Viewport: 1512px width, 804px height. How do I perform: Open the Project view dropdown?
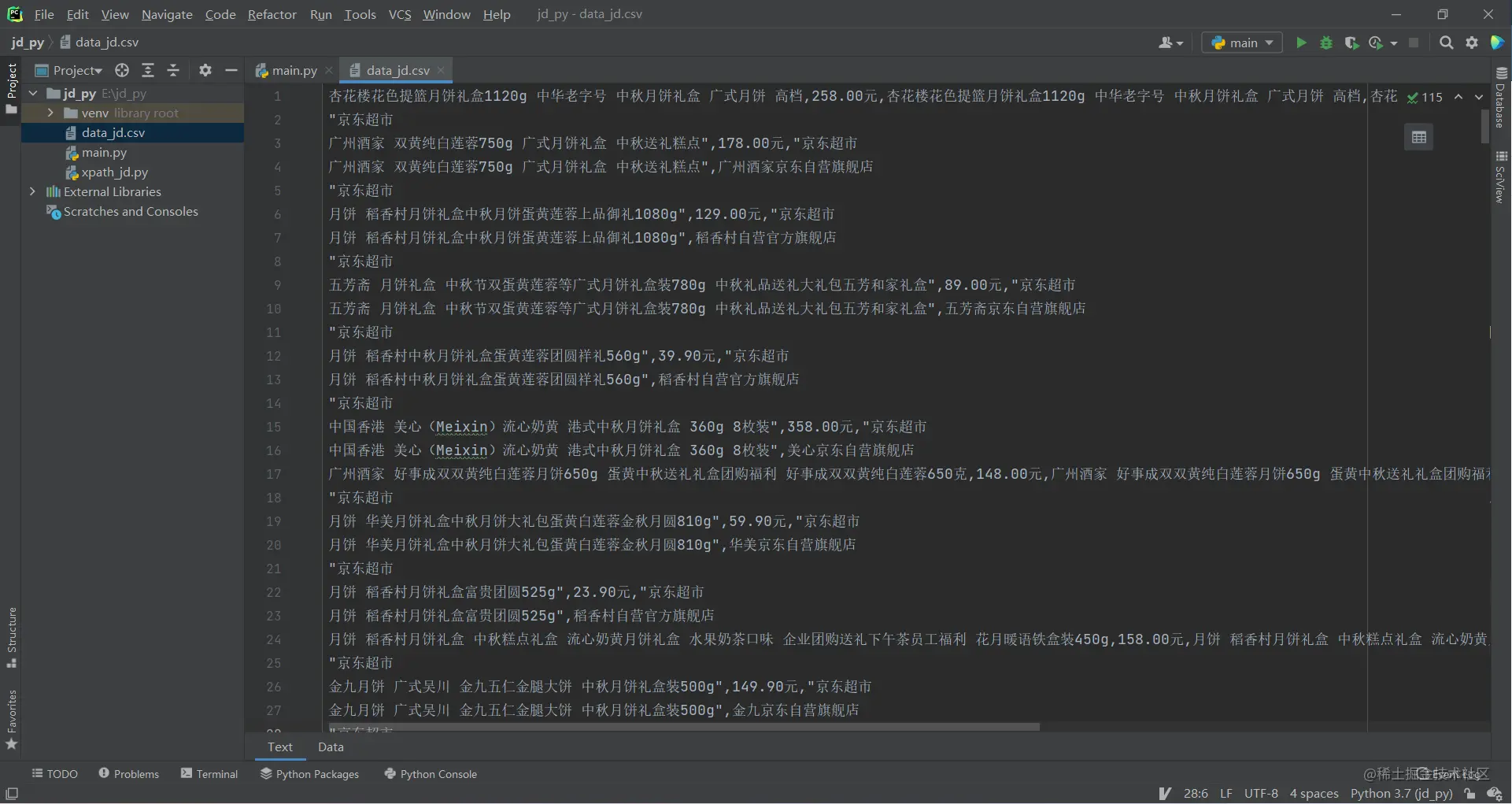(69, 70)
